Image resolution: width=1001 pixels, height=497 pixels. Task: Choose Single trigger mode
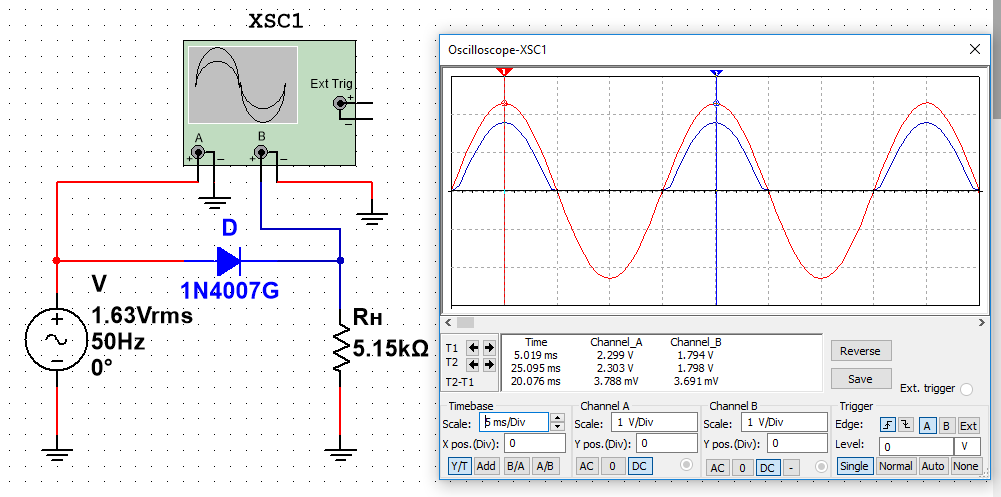coord(854,466)
